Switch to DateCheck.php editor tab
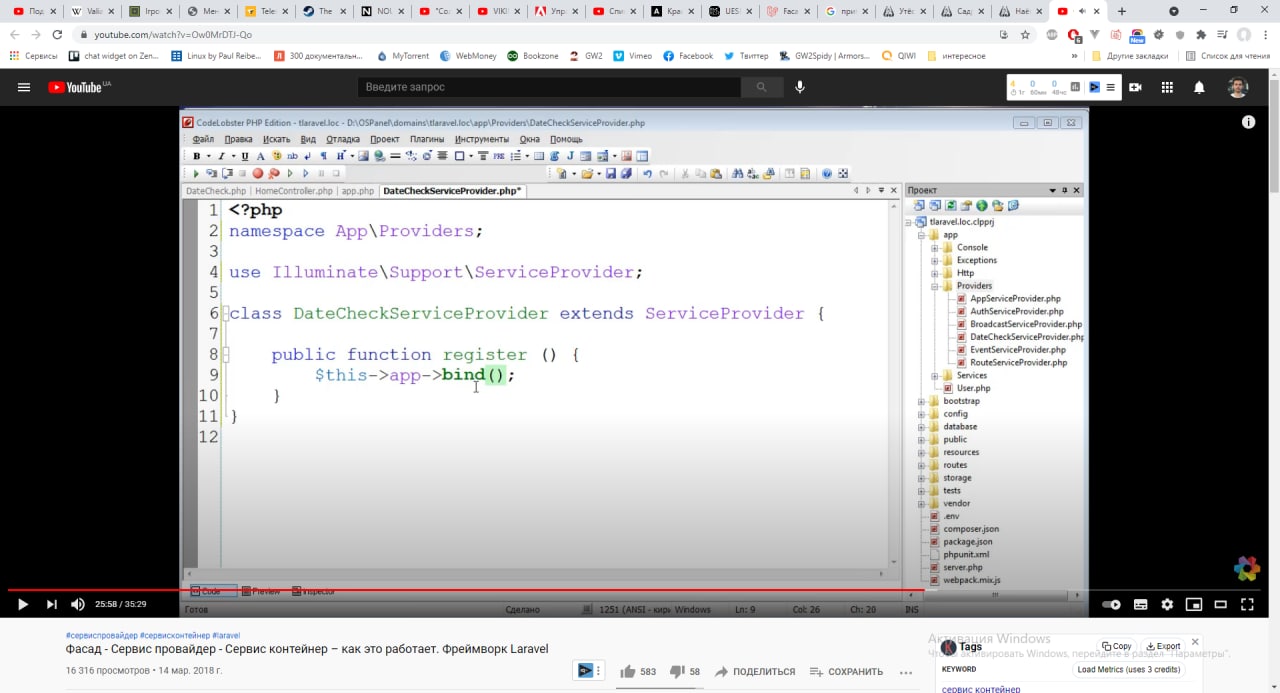 (215, 190)
